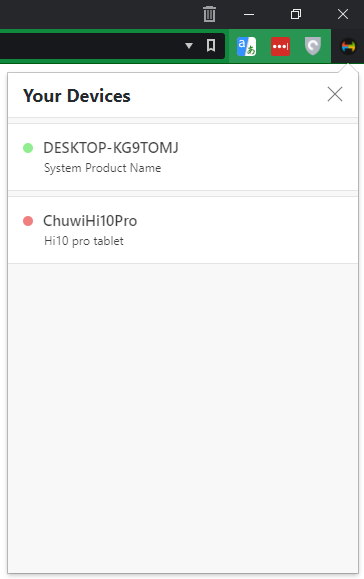Click the empty gray panel area
Screen dimensions: 364x579
183,417
